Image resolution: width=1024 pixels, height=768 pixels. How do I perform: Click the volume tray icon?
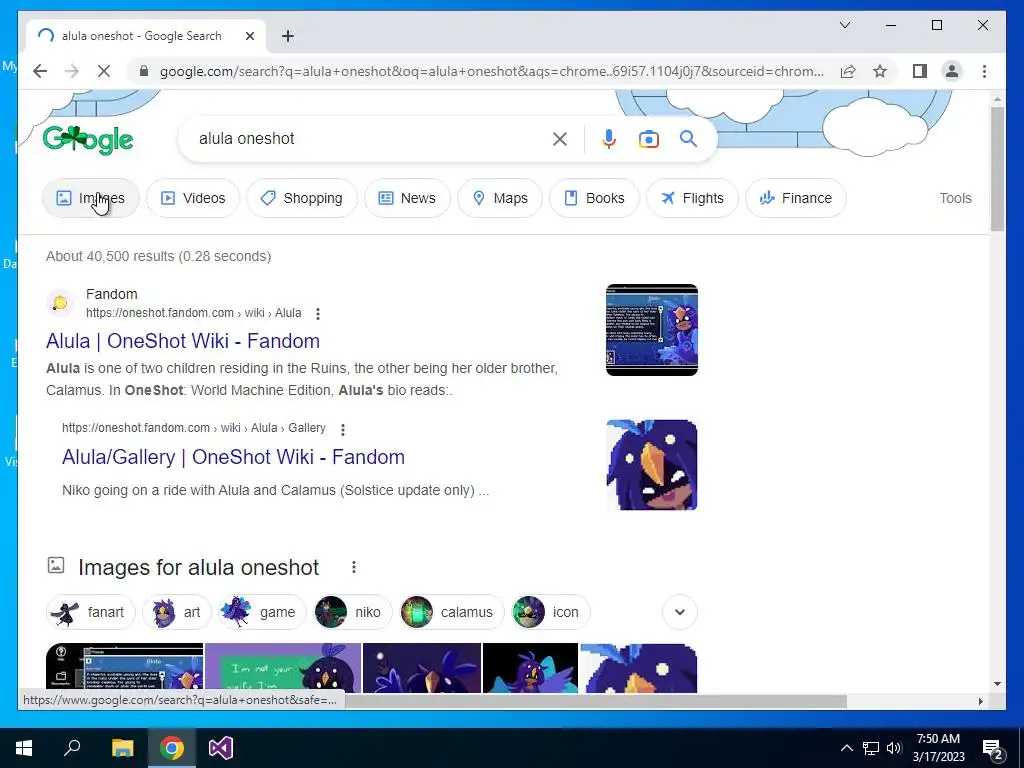click(x=894, y=748)
